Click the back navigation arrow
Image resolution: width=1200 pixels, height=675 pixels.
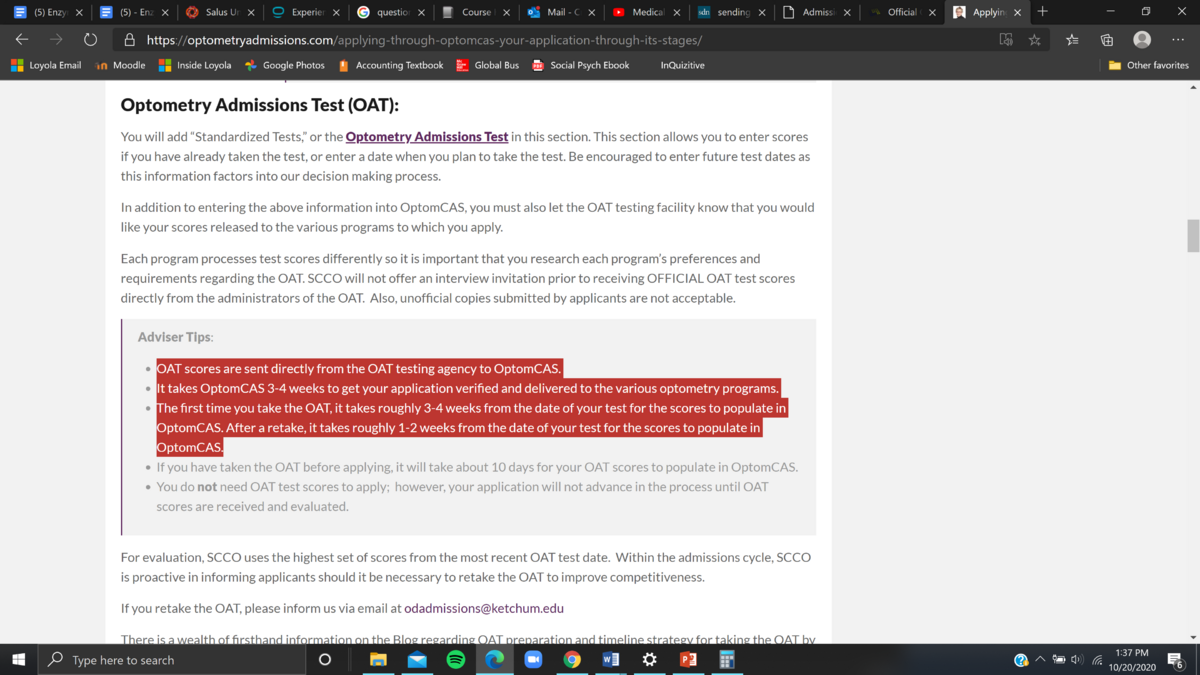click(22, 40)
